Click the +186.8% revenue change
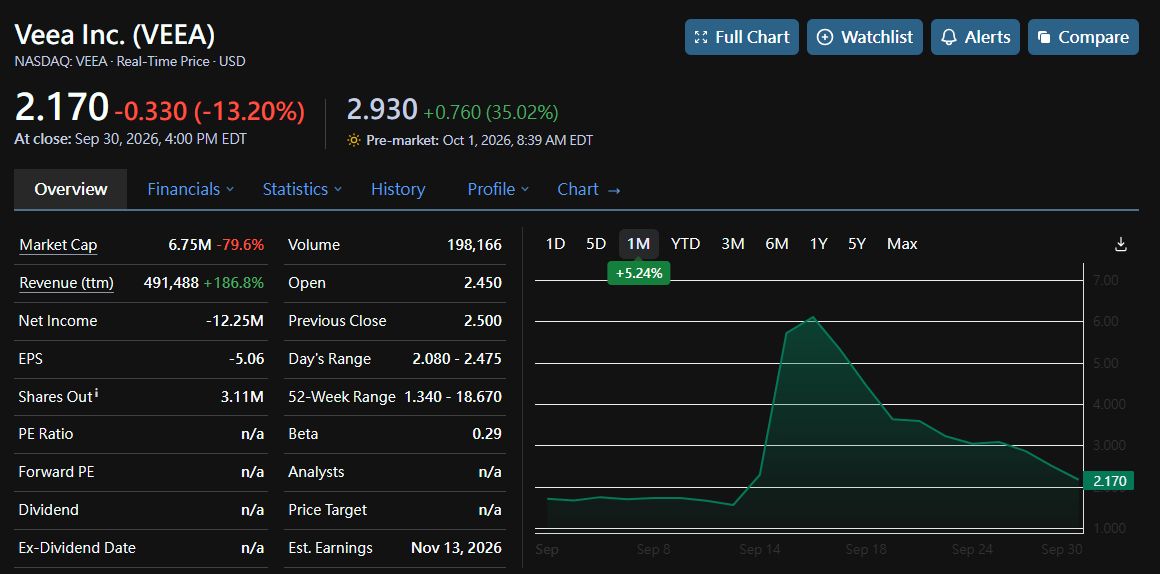 tap(234, 283)
